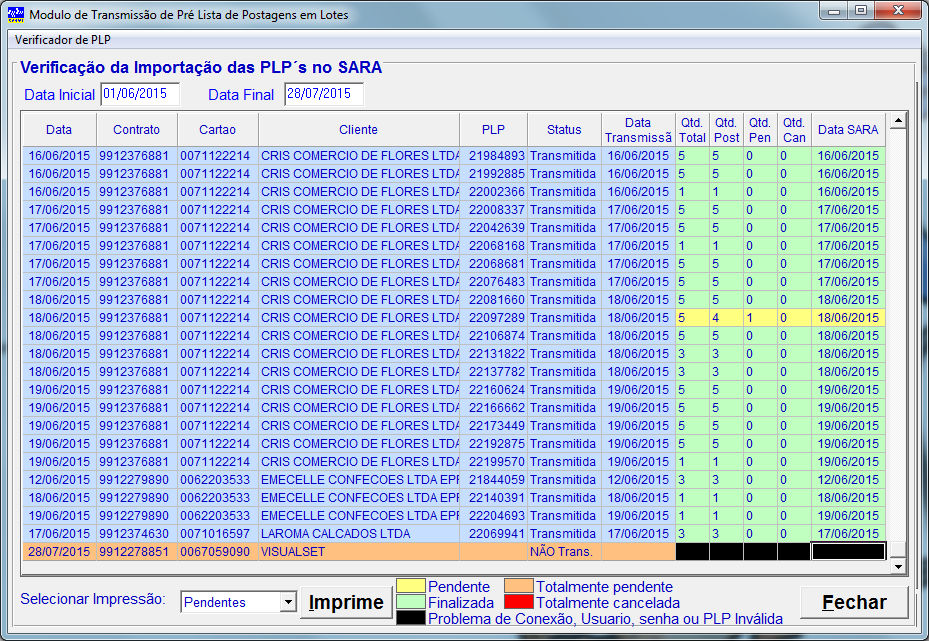Select PLP number 22131822
Screen dimensions: 929x641
click(496, 354)
